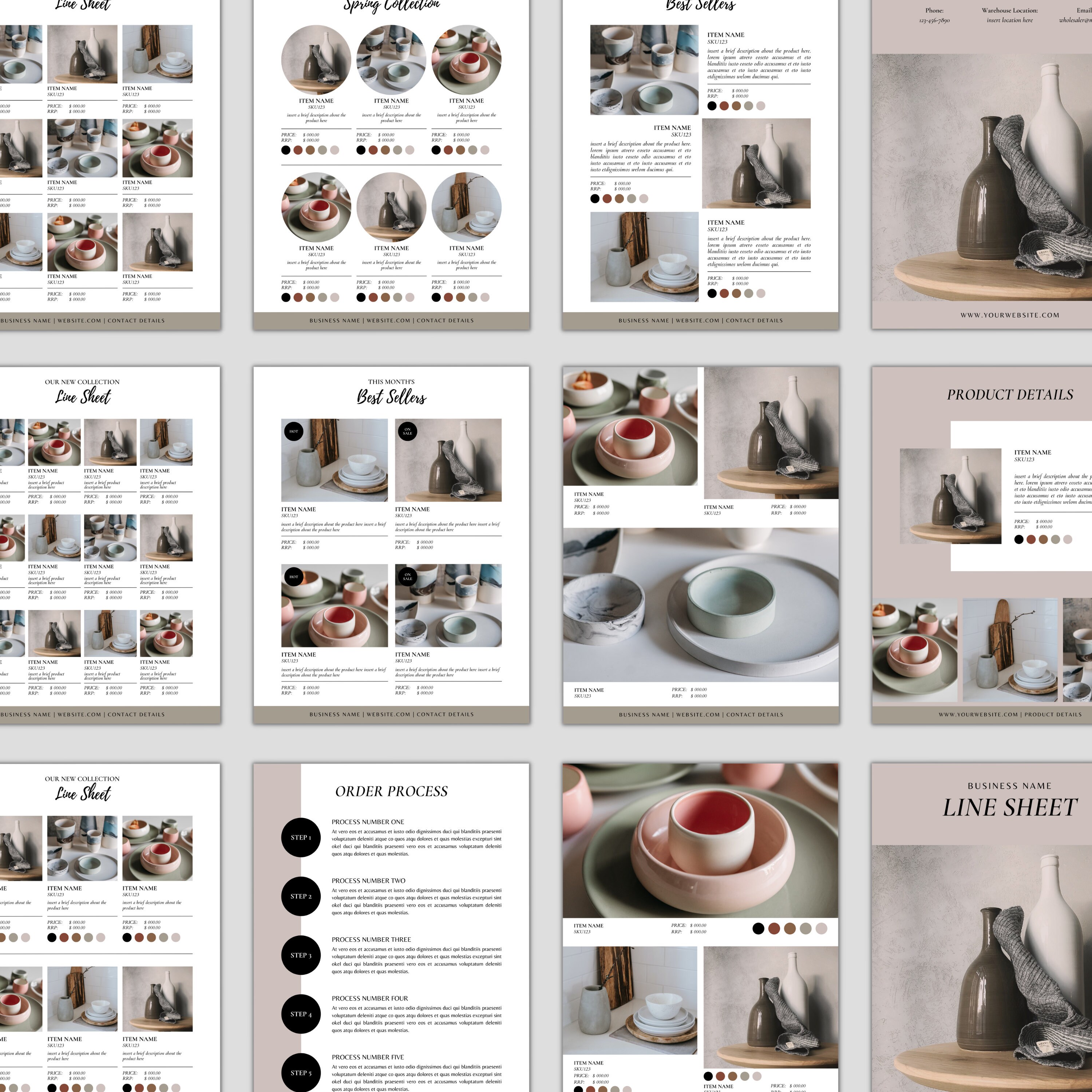Select the PROCESS NUMBER FIVE heading
Image resolution: width=1092 pixels, height=1092 pixels.
pyautogui.click(x=368, y=1057)
